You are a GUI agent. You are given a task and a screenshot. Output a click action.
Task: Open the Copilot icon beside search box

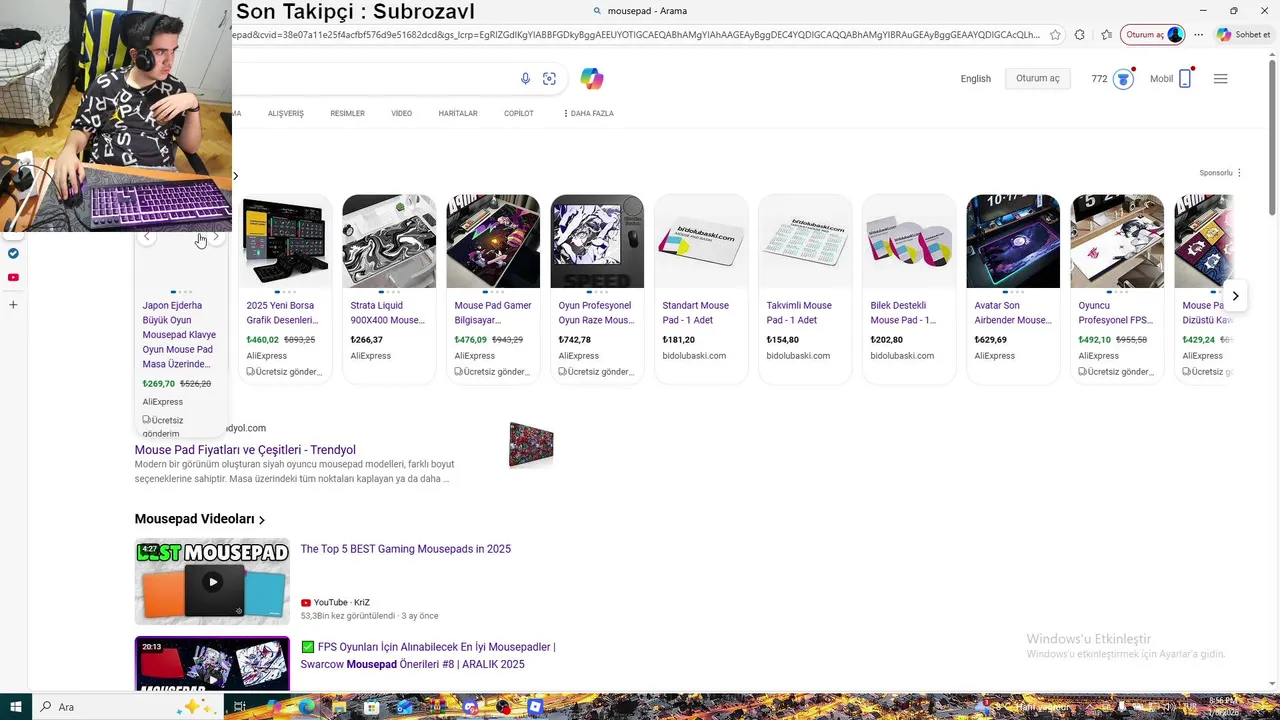592,79
